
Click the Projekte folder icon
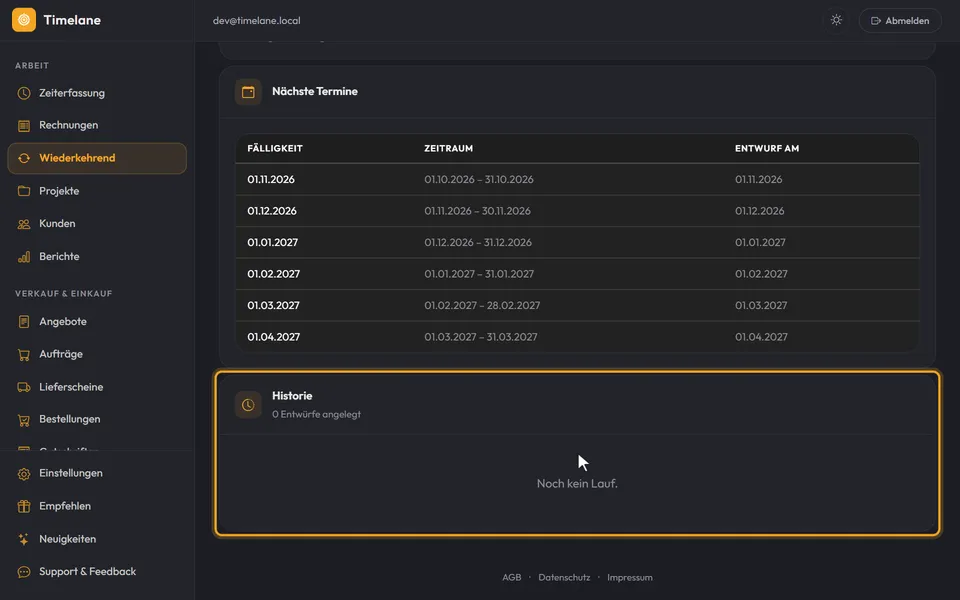[x=24, y=191]
